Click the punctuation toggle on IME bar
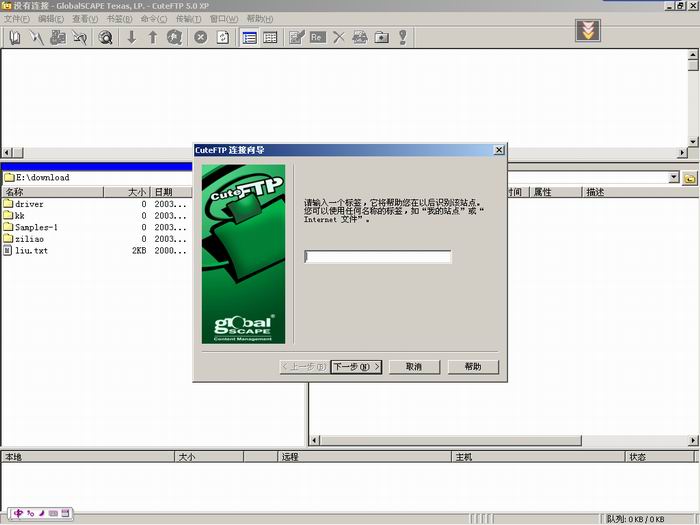The height and width of the screenshot is (525, 700). point(30,513)
